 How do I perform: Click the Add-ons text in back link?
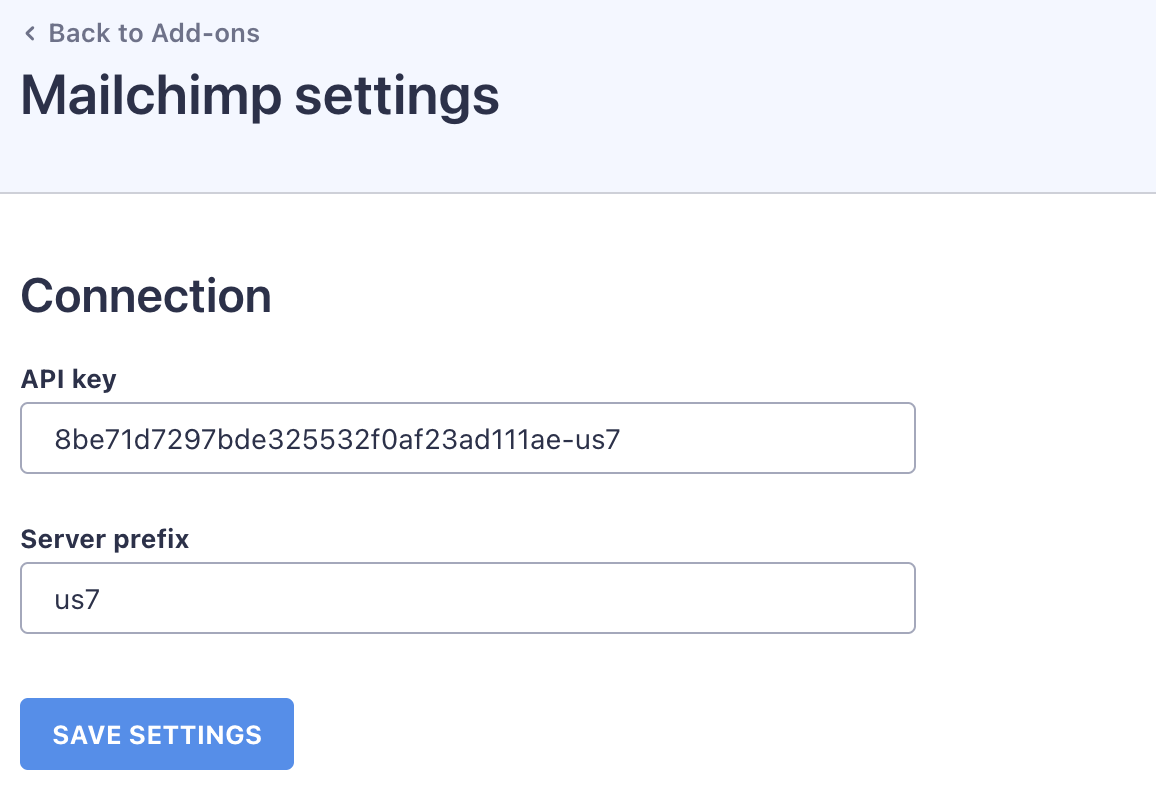205,33
